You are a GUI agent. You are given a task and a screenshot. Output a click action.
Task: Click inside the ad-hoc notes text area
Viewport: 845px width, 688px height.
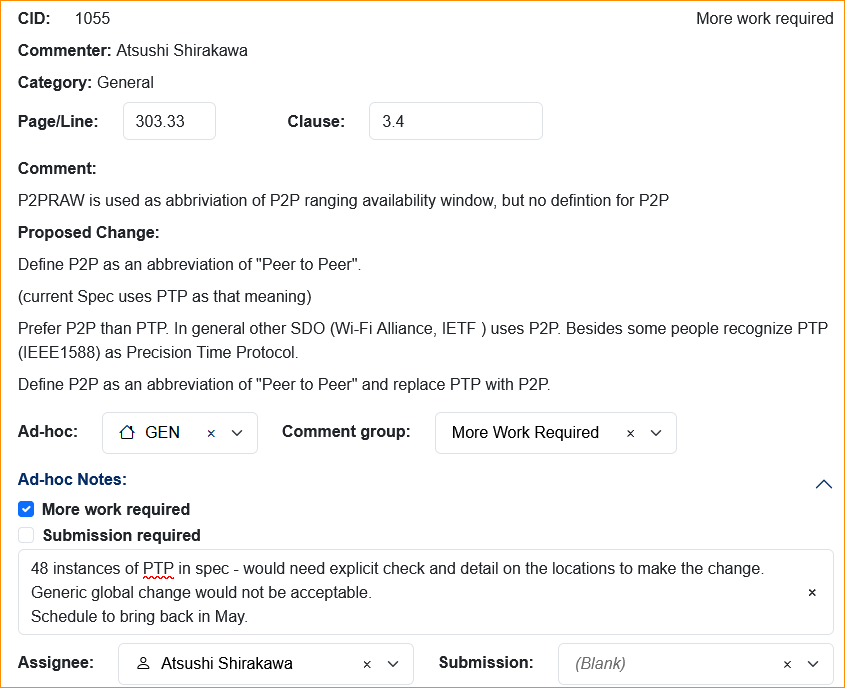[400, 592]
